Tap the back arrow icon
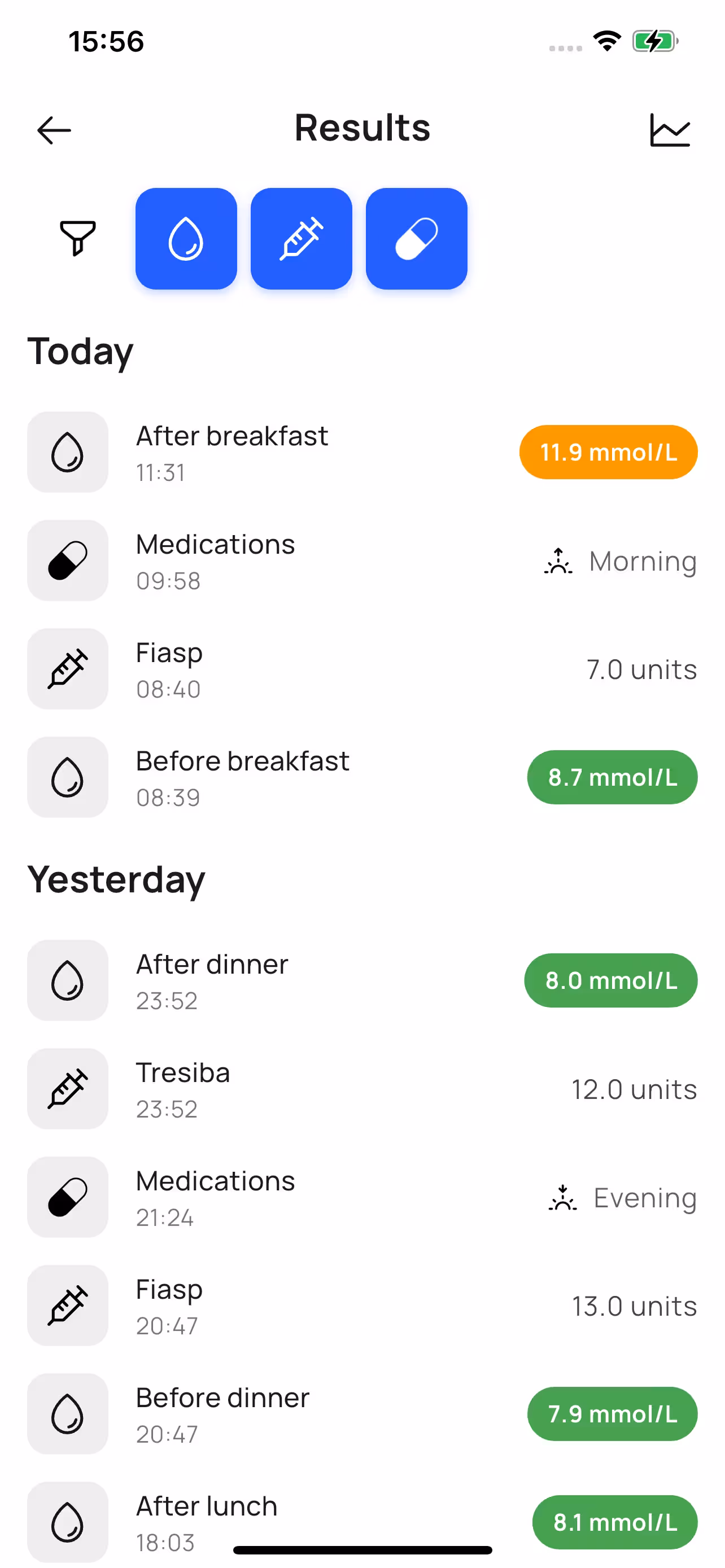The height and width of the screenshot is (1568, 725). tap(54, 130)
